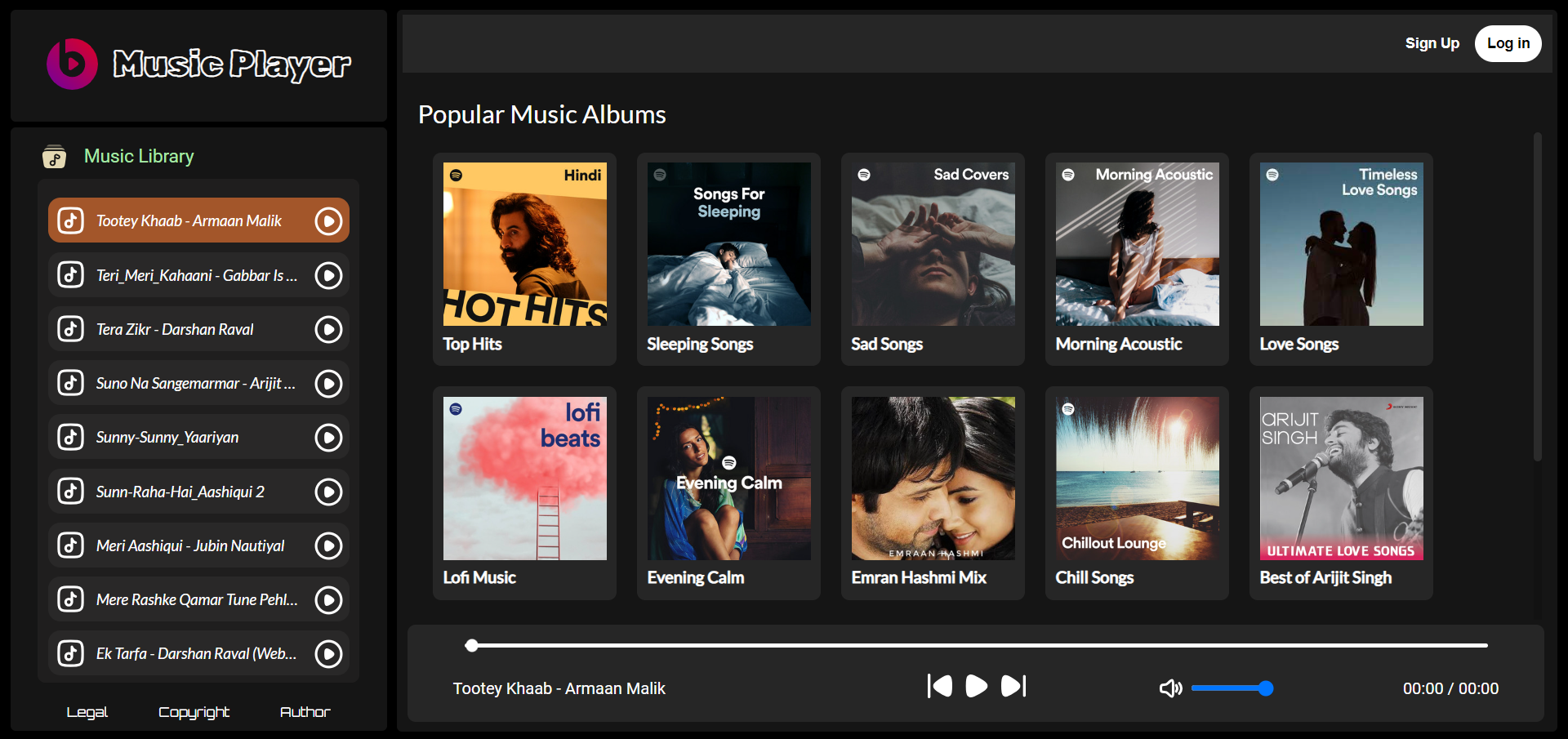This screenshot has width=1568, height=739.
Task: Click the Music Player logo
Action: click(196, 64)
